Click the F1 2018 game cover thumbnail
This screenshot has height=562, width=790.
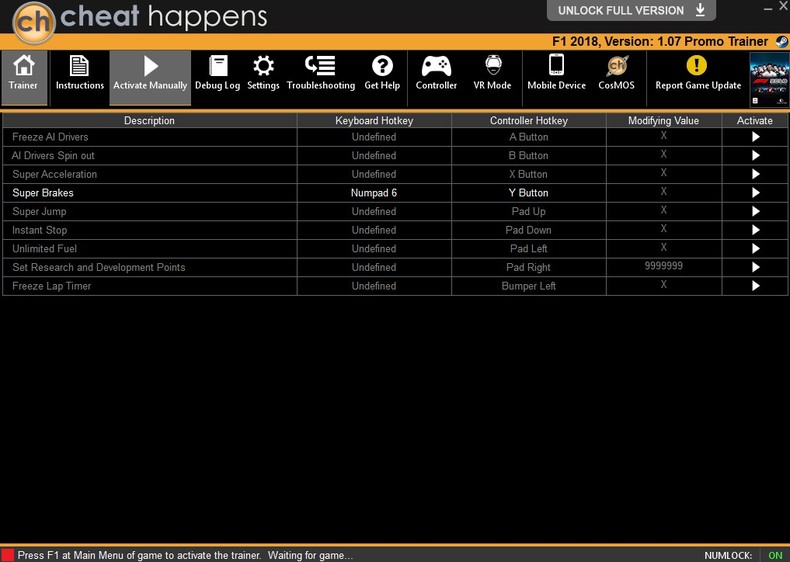tap(769, 80)
